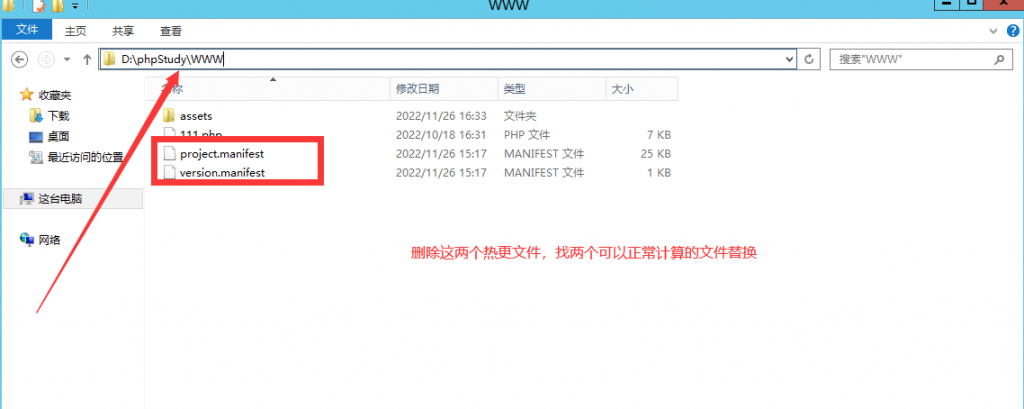Image resolution: width=1024 pixels, height=409 pixels.
Task: Click the 下载 folder icon
Action: tap(37, 116)
